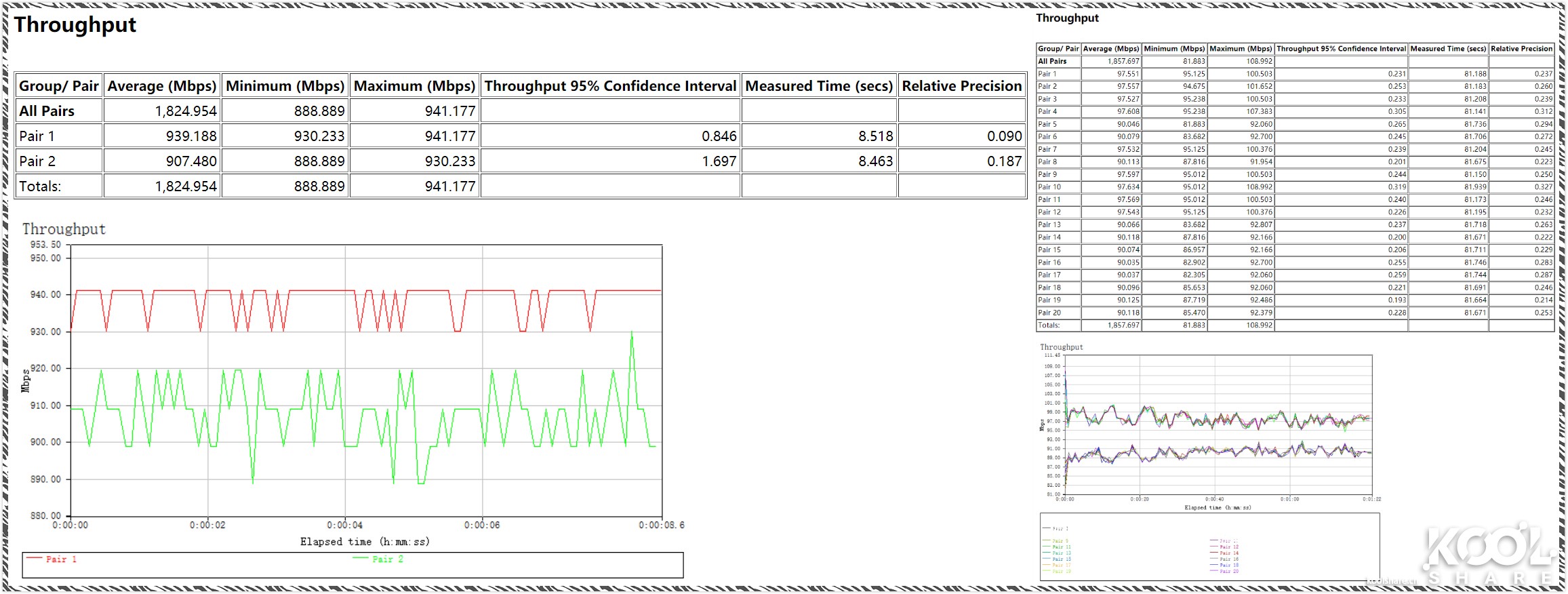Select the 1,824.954 average in the bold All Pairs row
The height and width of the screenshot is (594, 1568).
[186, 111]
